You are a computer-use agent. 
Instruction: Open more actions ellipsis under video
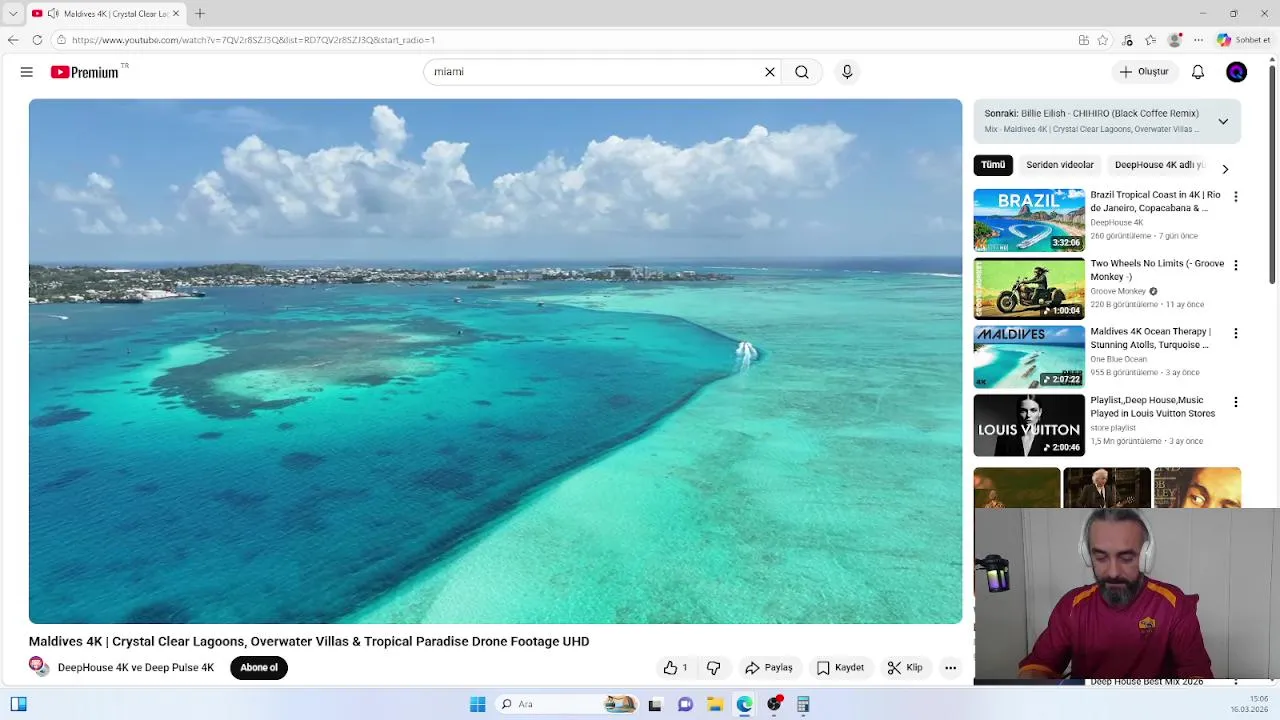pyautogui.click(x=951, y=668)
